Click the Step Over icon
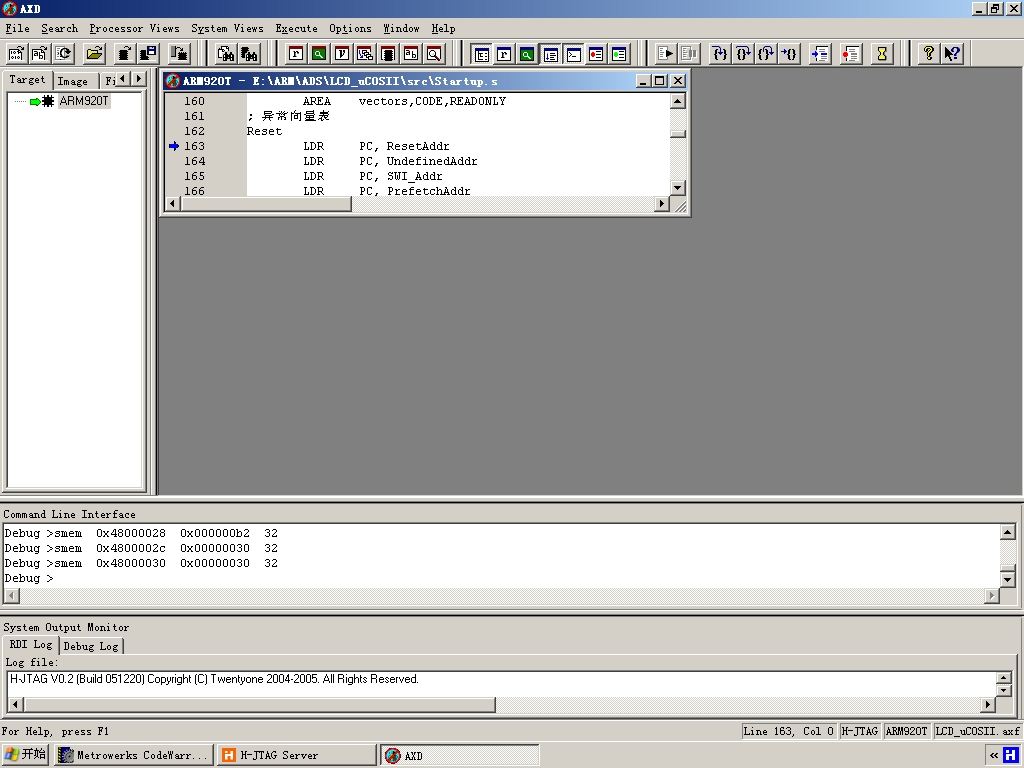Screen dimensions: 1024x768 click(x=743, y=54)
